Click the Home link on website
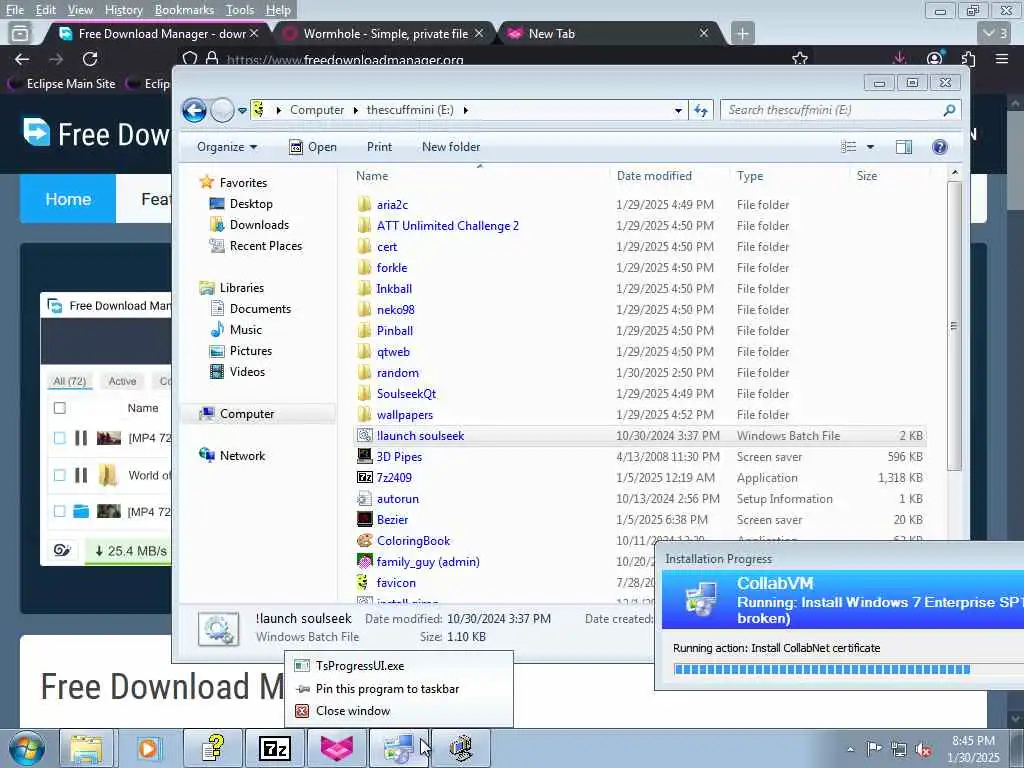This screenshot has width=1024, height=768. [68, 199]
